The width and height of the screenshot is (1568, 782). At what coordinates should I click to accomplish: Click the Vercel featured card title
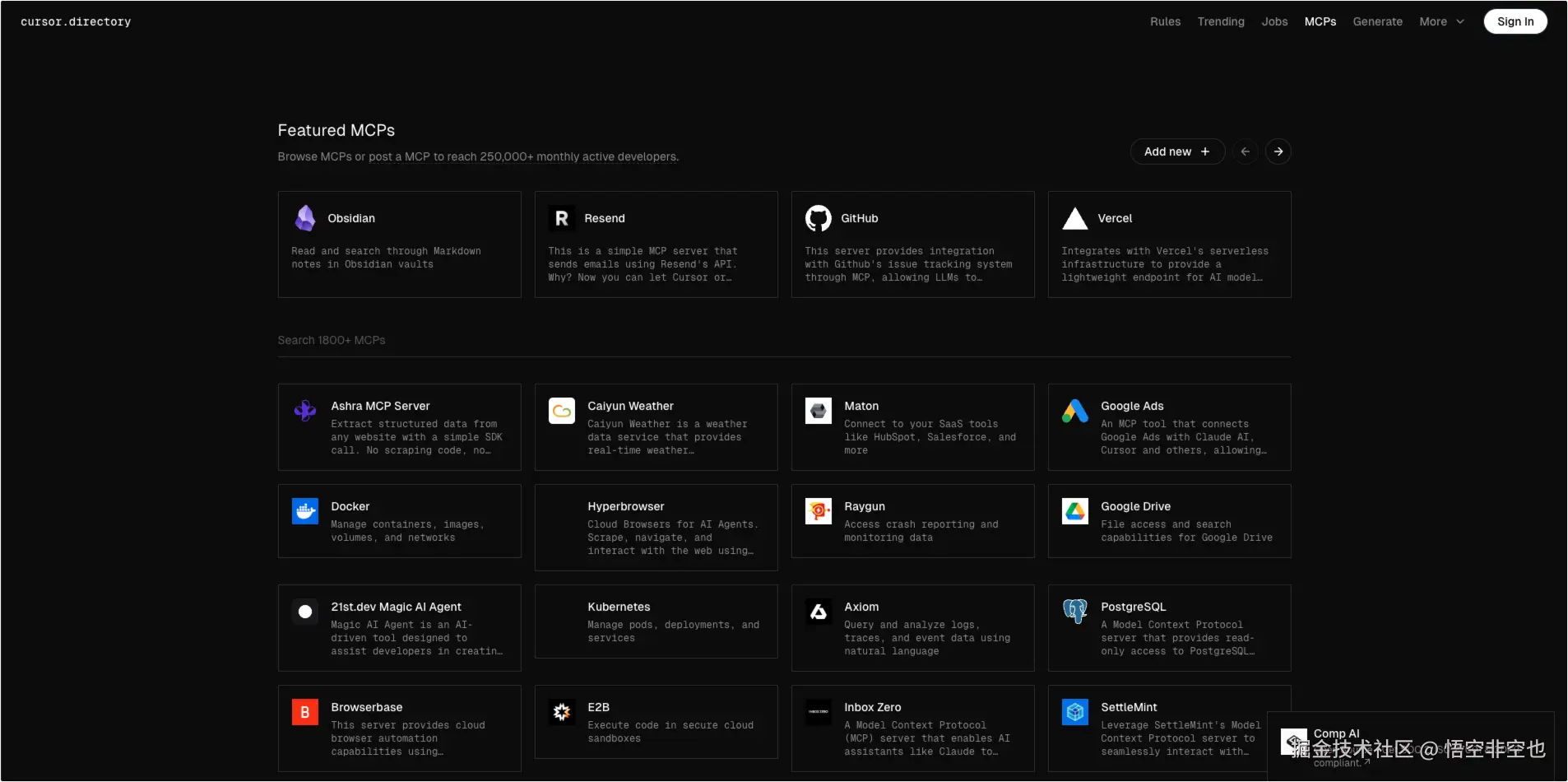1115,218
